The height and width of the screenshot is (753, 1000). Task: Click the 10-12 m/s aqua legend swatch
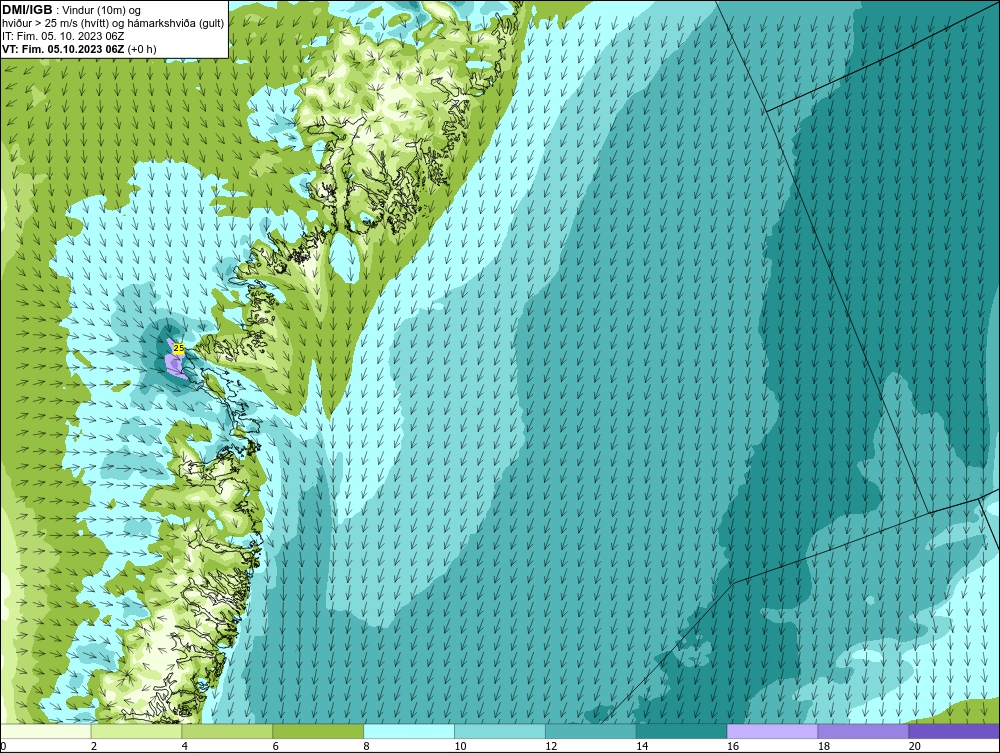coord(500,731)
